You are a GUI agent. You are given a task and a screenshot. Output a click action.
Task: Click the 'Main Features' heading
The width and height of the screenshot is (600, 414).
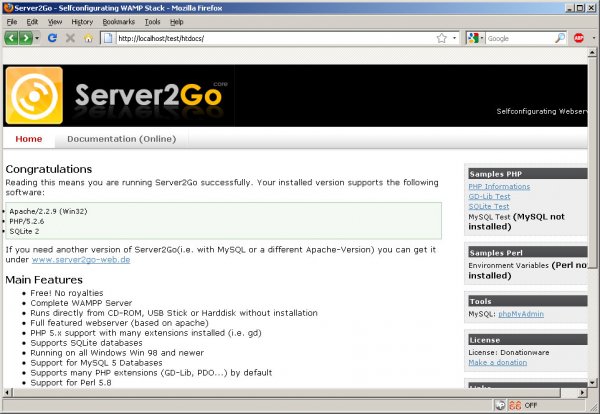pyautogui.click(x=44, y=280)
